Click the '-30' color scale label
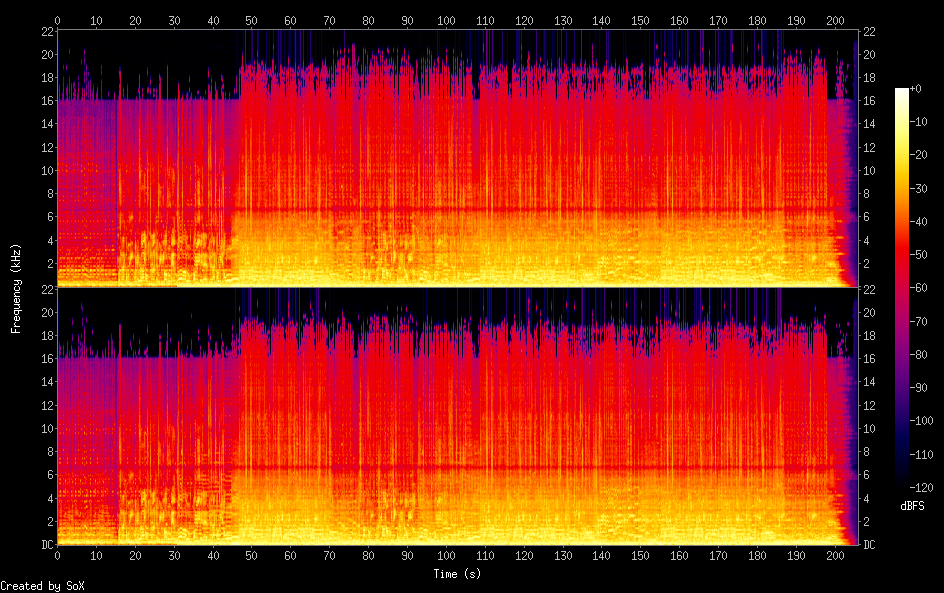 (x=918, y=188)
